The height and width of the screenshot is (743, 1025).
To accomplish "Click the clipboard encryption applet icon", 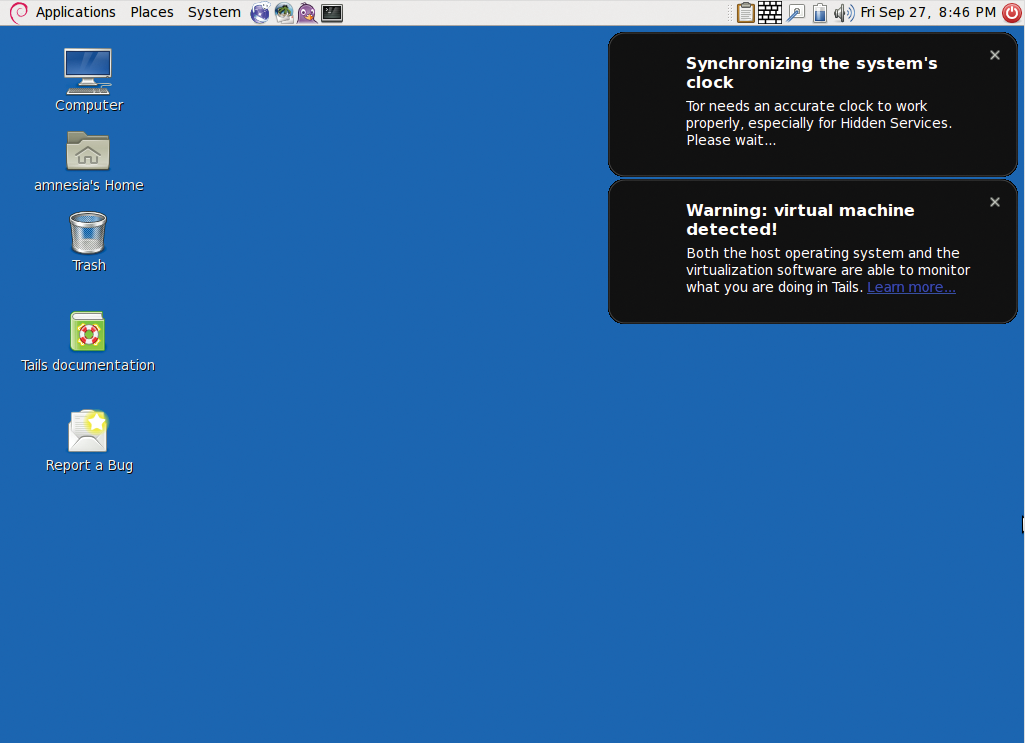I will [745, 13].
